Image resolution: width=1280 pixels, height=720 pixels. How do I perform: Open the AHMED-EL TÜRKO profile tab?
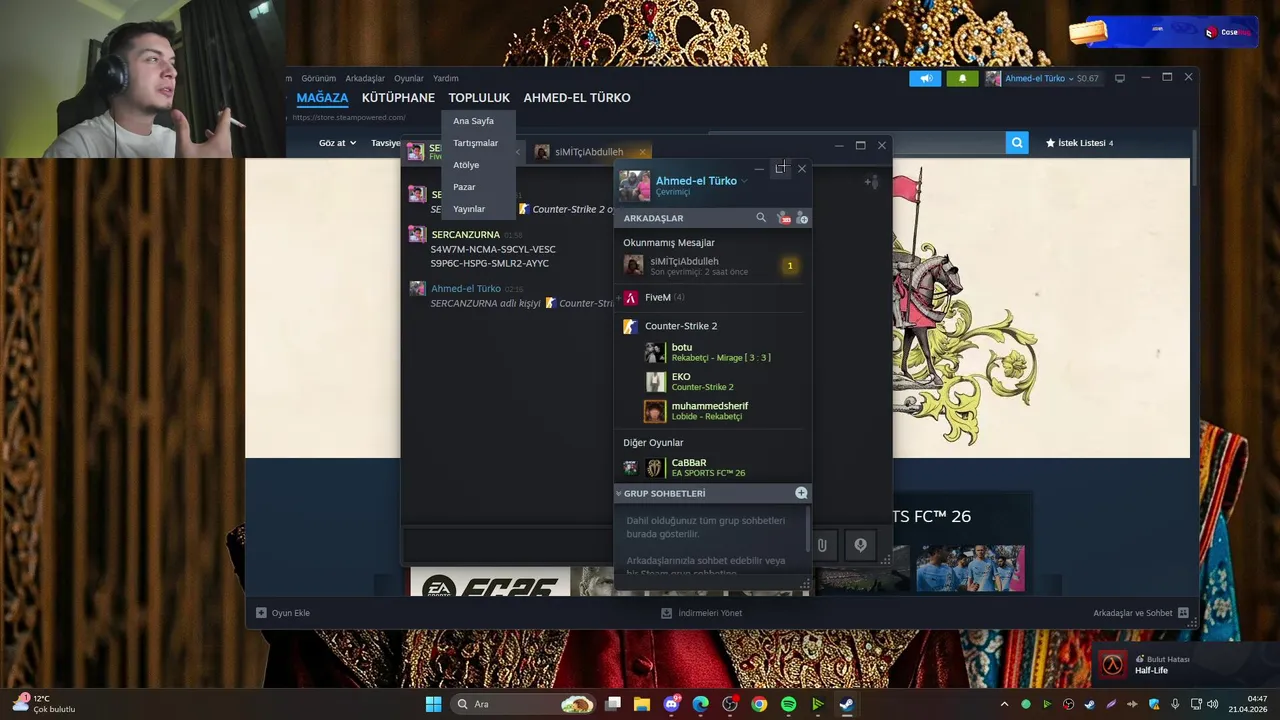tap(577, 98)
